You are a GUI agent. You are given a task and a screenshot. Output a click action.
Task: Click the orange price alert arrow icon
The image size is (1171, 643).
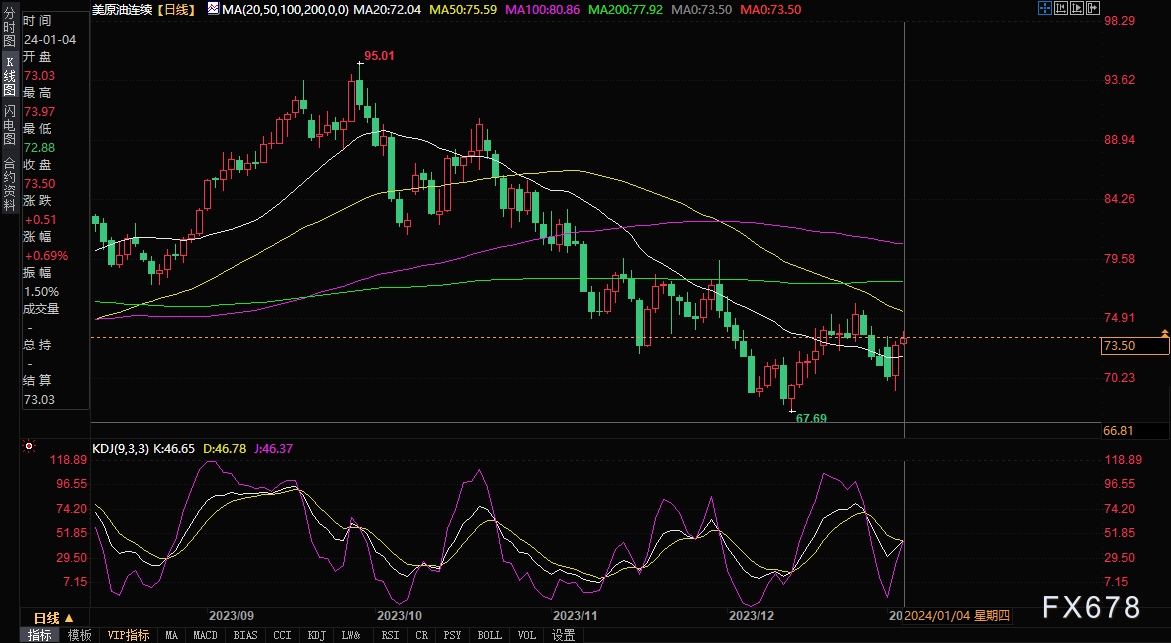pyautogui.click(x=1164, y=332)
